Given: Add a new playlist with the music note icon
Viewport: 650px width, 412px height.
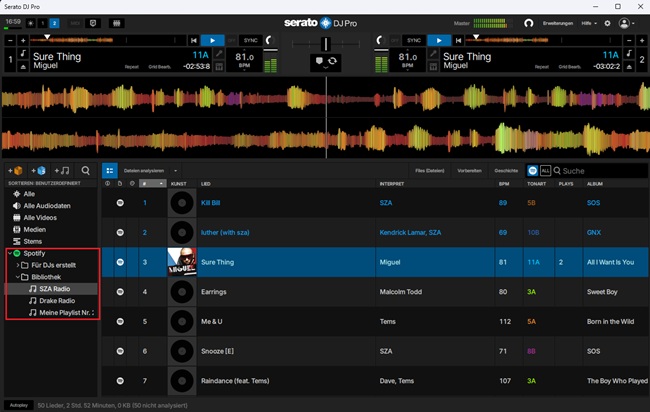Looking at the screenshot, I should point(62,170).
